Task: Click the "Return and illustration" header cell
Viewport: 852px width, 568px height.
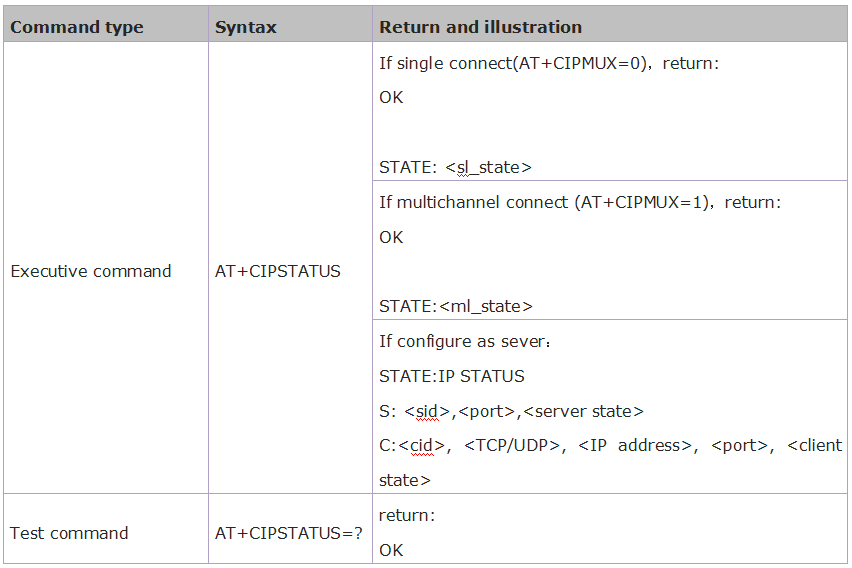Action: 480,27
